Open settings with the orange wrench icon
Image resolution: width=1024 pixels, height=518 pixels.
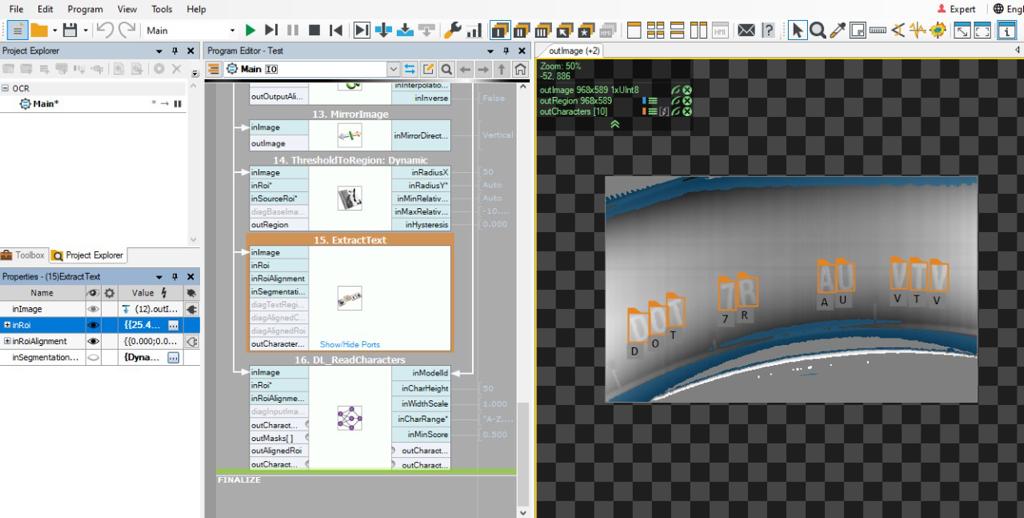452,30
